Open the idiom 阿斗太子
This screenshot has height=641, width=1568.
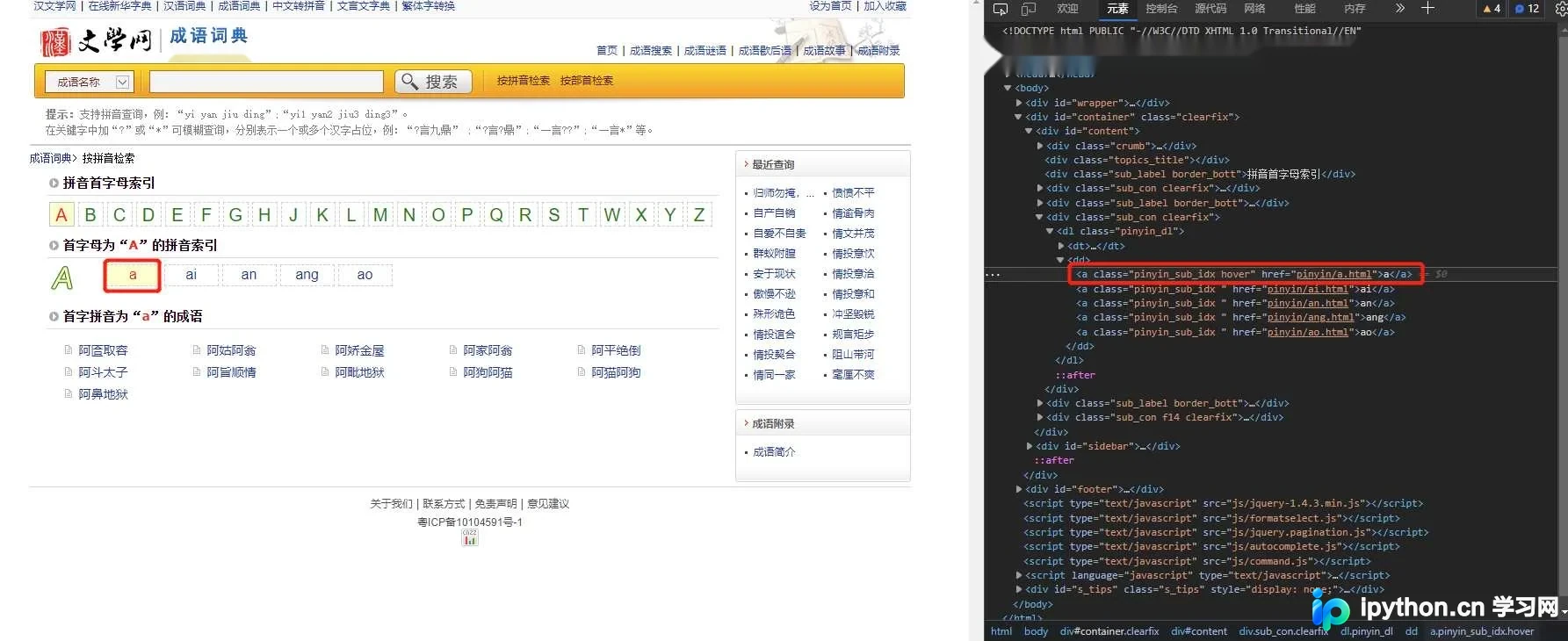click(103, 372)
